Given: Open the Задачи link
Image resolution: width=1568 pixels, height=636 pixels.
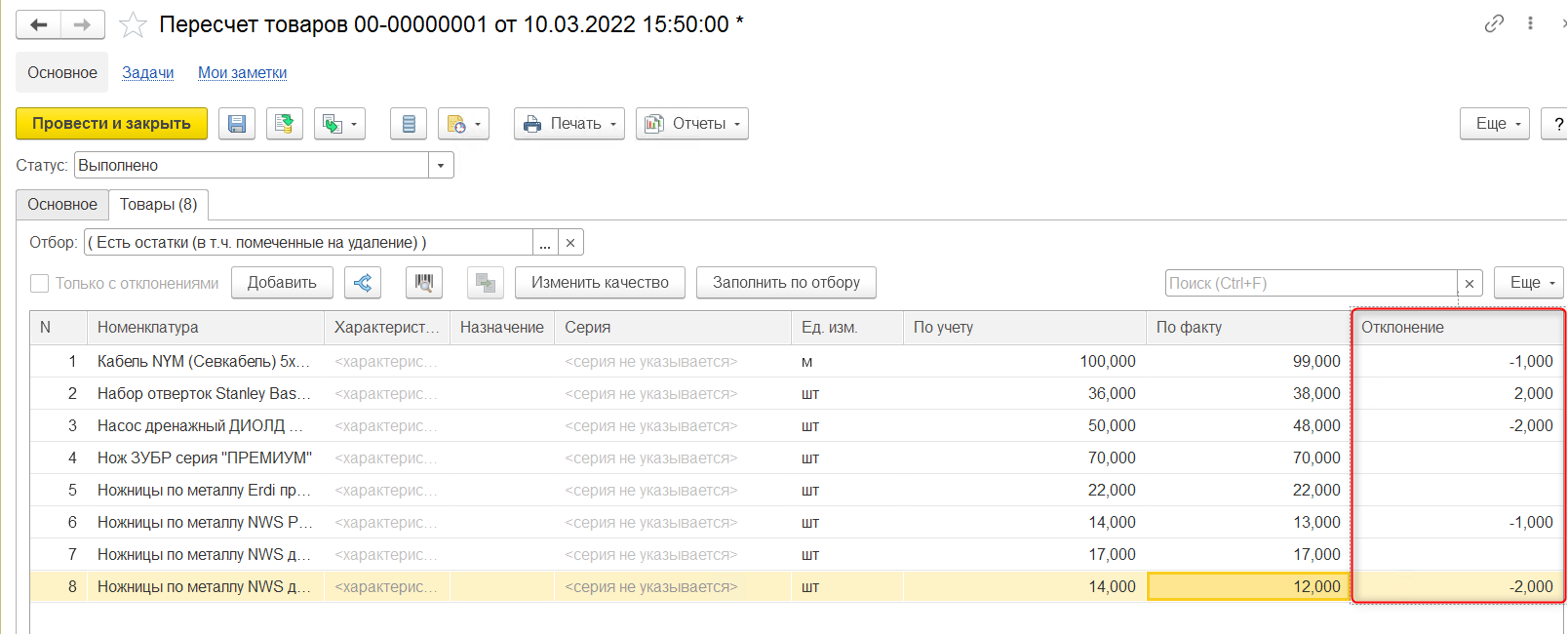Looking at the screenshot, I should click(x=148, y=73).
